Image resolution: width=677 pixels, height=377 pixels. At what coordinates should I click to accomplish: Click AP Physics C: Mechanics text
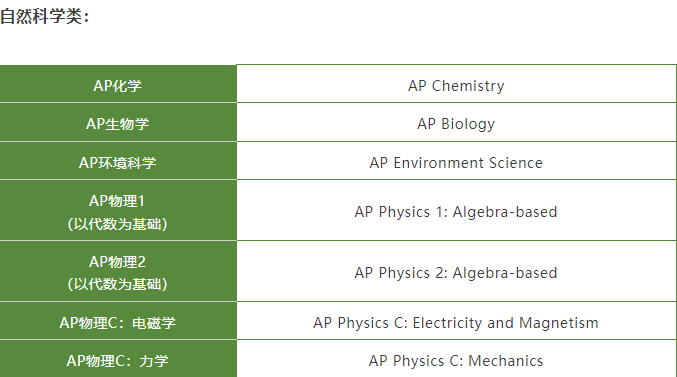pos(456,361)
